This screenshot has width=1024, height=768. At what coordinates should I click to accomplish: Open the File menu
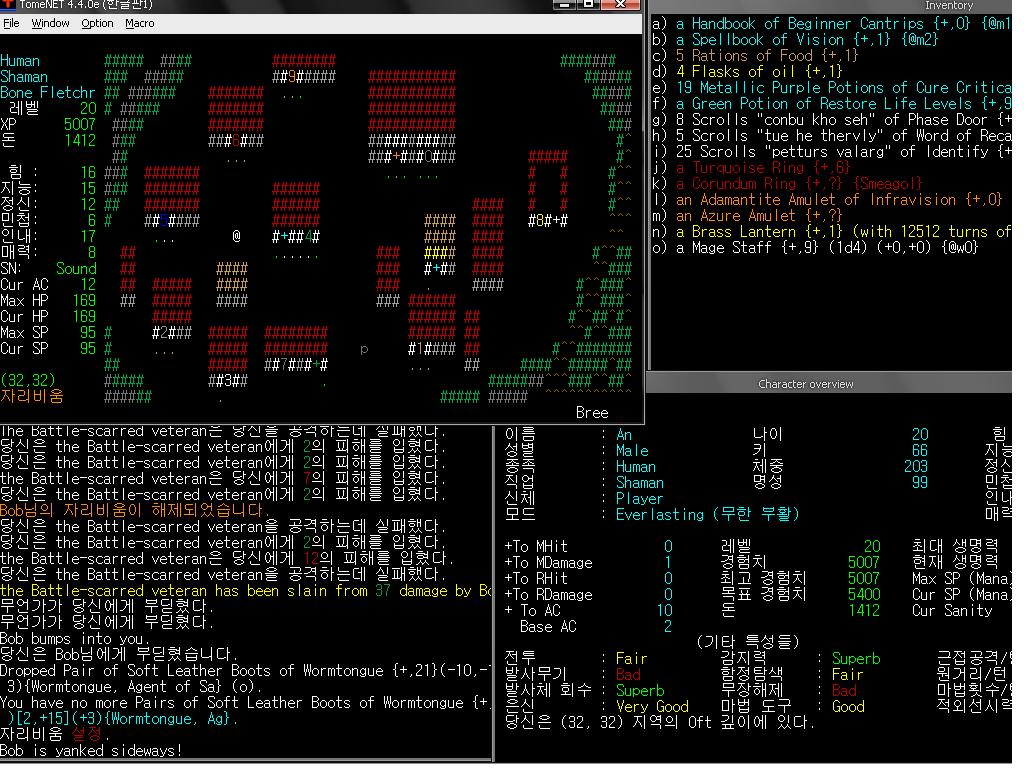11,24
